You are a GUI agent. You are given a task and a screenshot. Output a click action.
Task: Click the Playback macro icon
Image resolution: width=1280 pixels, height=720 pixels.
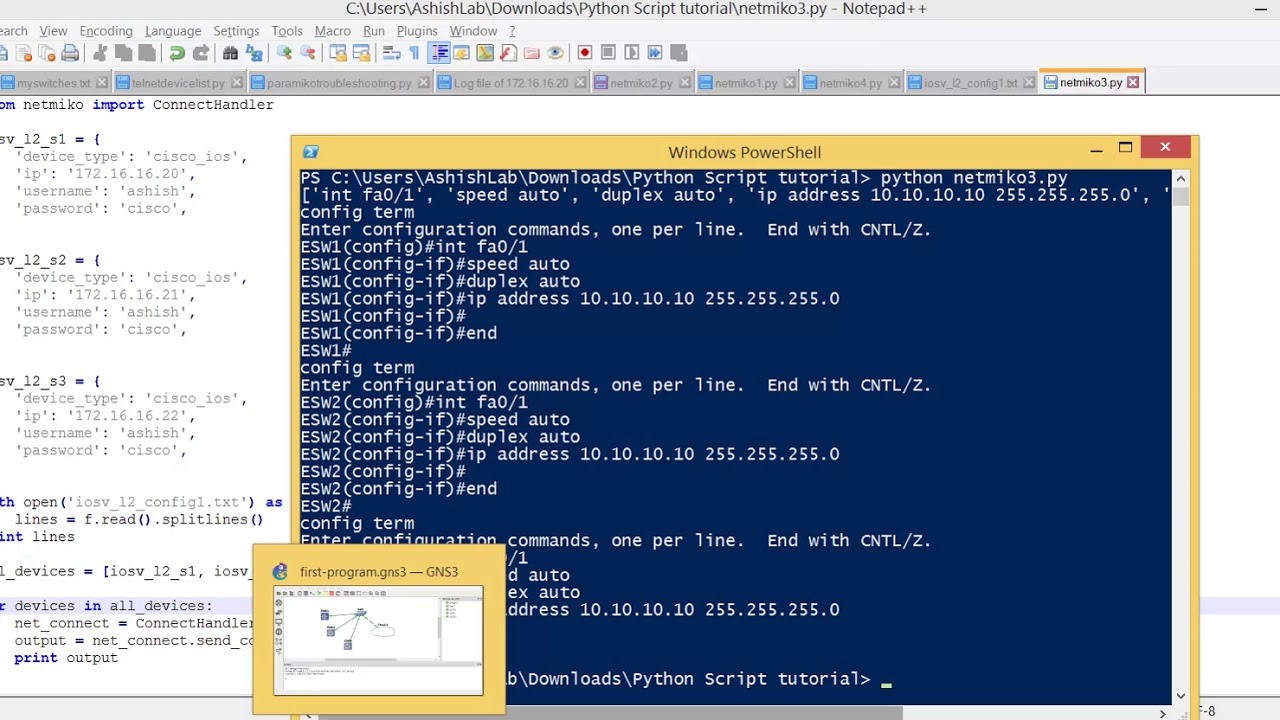pos(631,52)
